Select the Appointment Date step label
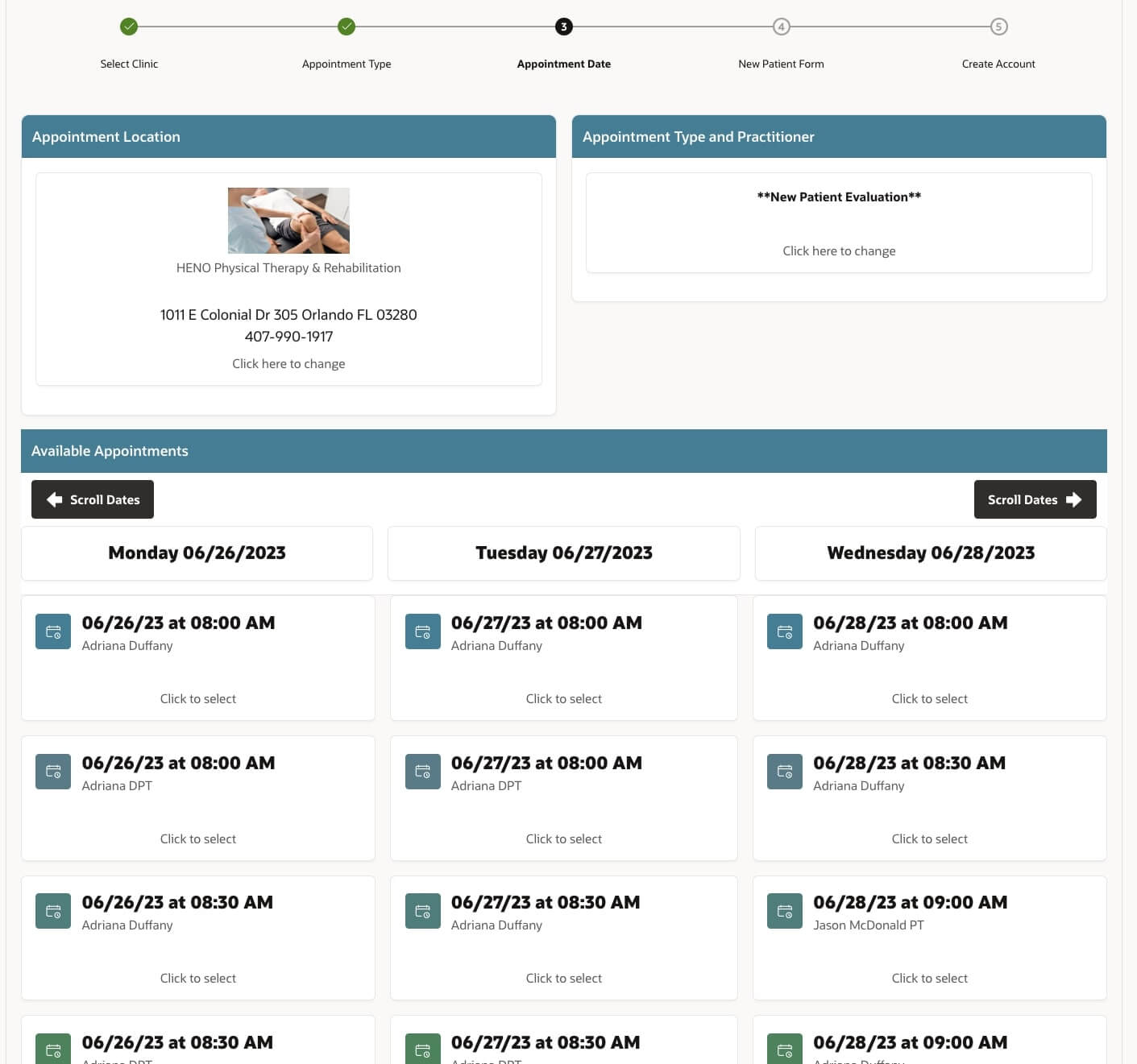1137x1064 pixels. [564, 64]
